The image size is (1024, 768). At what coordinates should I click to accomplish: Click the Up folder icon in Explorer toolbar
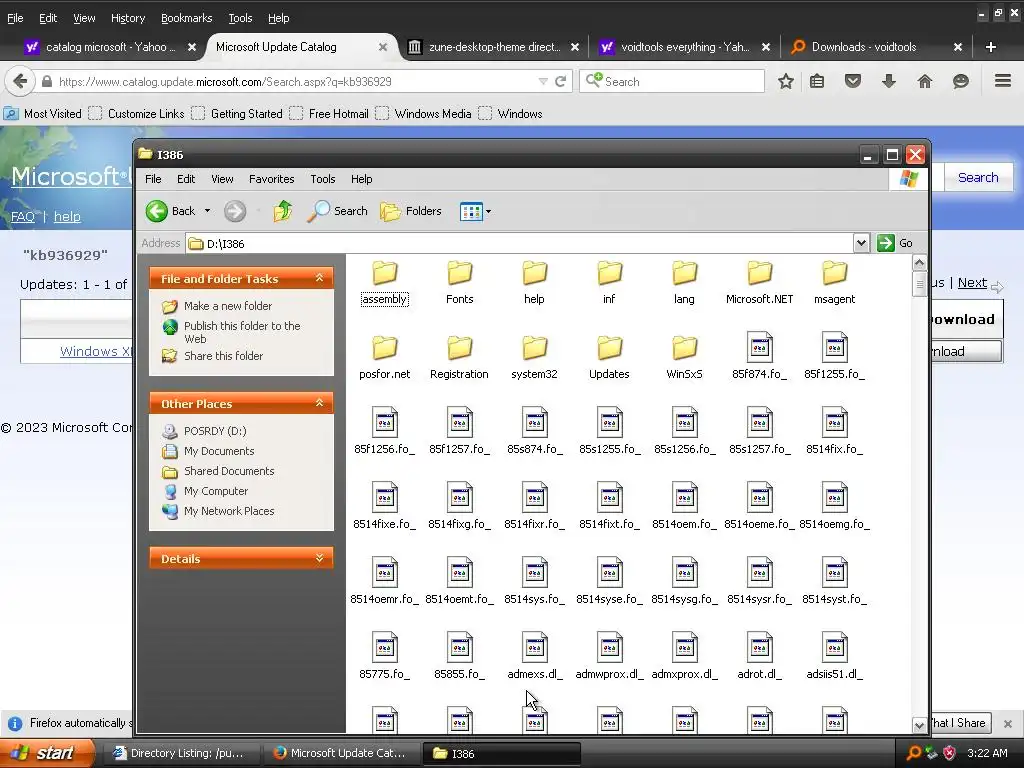click(x=283, y=211)
